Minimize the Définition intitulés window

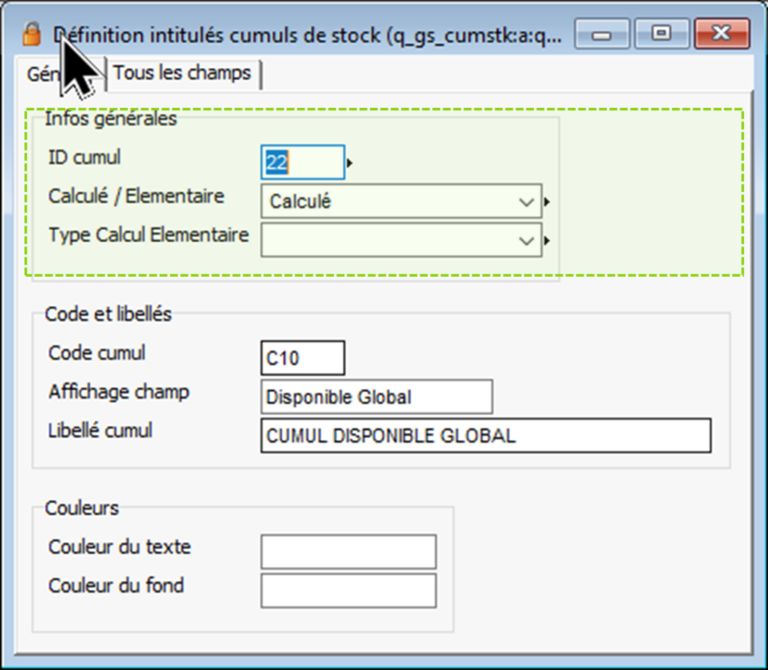pyautogui.click(x=608, y=34)
